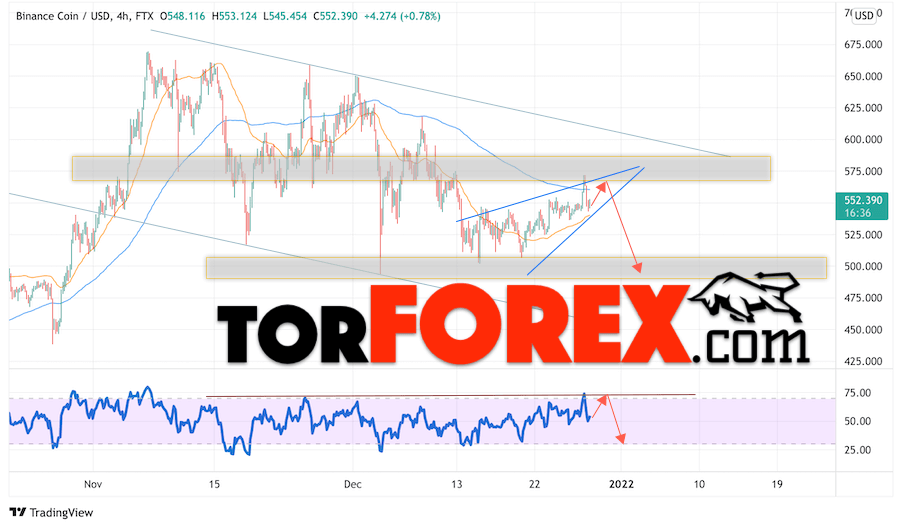Click the Nov label on time axis
This screenshot has height=528, width=902.
pos(93,484)
